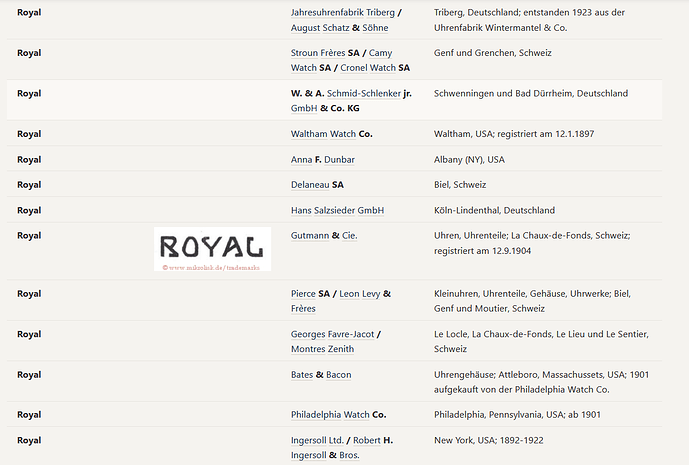Click the 'Triberg, Deutschland; entstanden 1923' description
Image resolution: width=689 pixels, height=465 pixels.
tap(529, 20)
